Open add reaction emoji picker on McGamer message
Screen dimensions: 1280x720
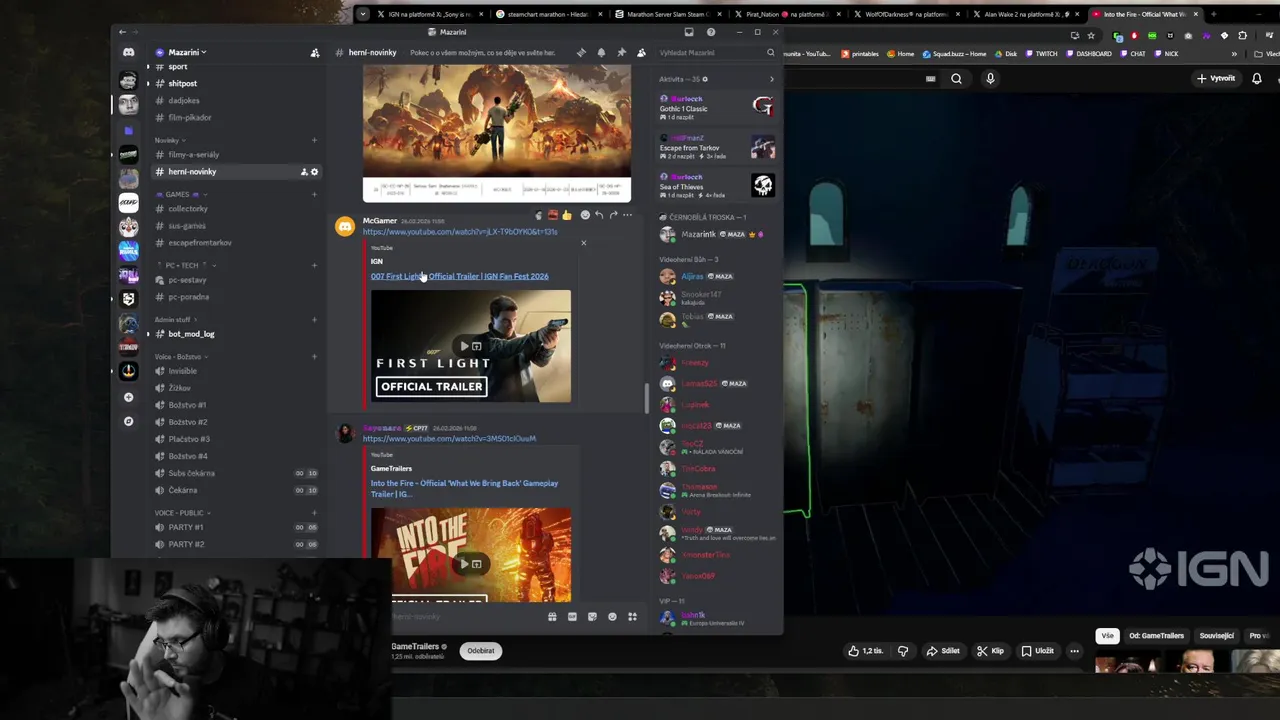(x=585, y=215)
